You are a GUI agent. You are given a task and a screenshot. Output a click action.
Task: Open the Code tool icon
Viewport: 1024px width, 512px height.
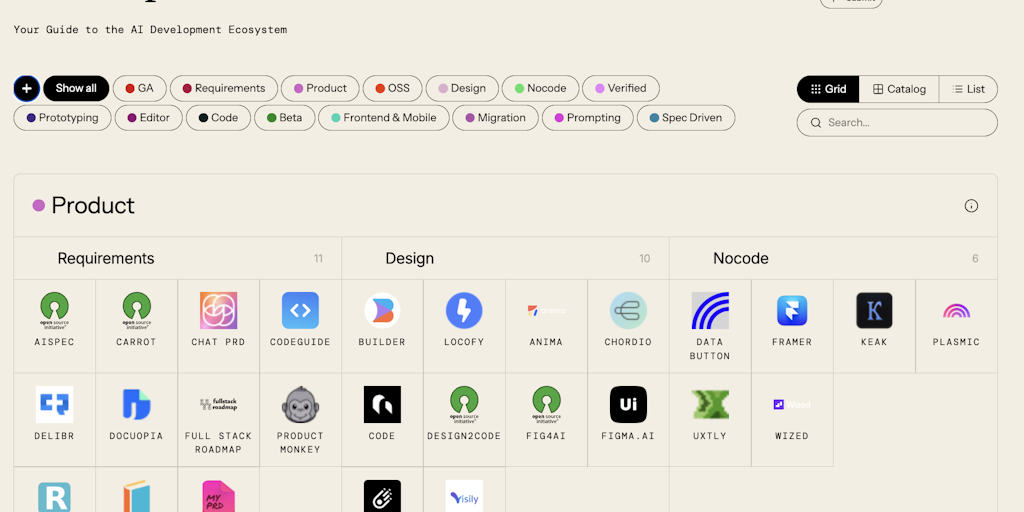382,404
